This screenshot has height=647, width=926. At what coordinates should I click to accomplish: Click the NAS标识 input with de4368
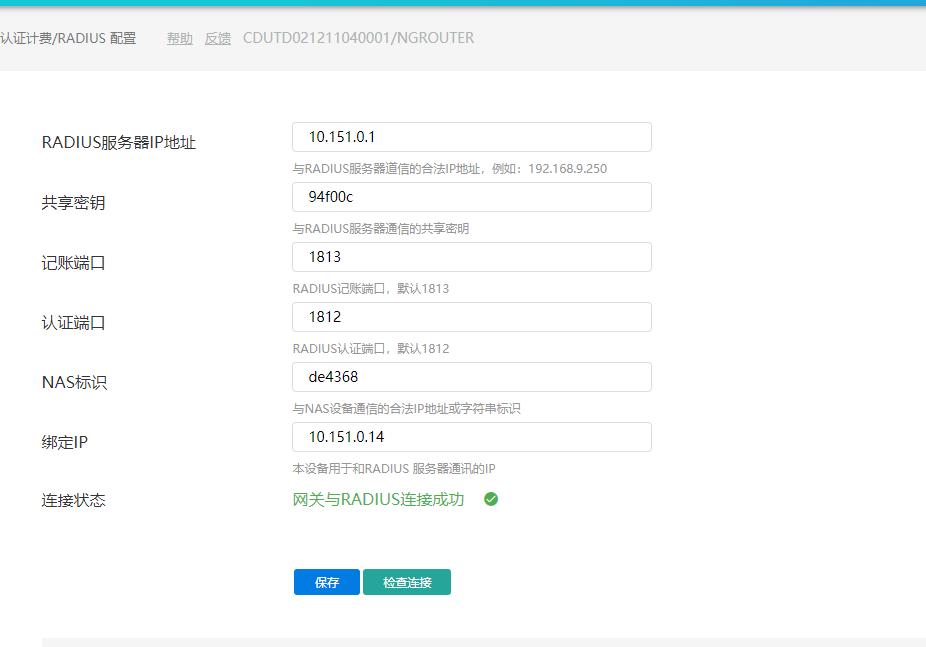472,377
